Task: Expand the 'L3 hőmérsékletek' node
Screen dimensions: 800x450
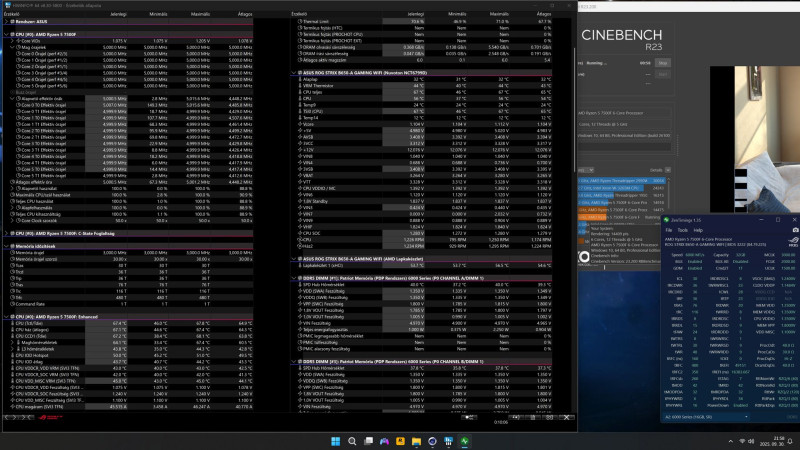Action: [x=12, y=349]
